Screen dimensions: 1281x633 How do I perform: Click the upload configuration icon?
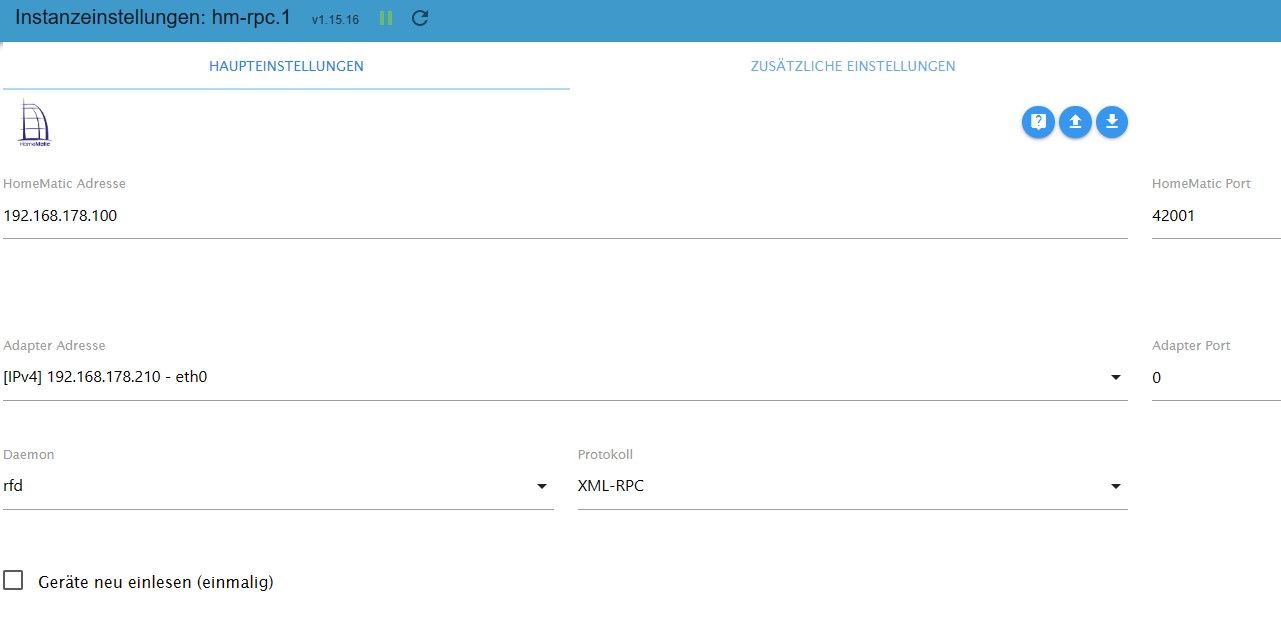point(1075,122)
